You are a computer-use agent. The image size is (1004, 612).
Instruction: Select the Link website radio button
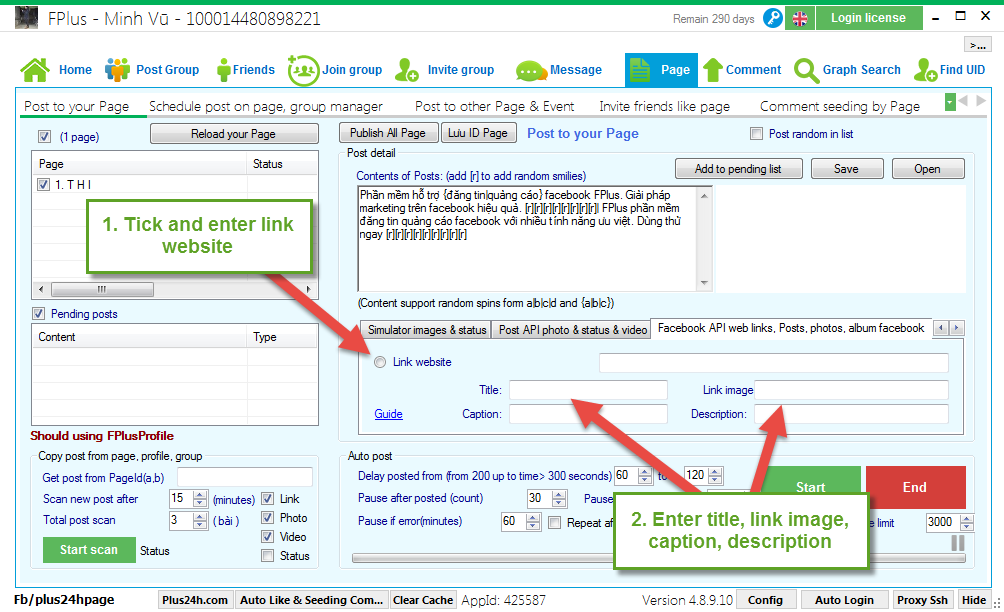(x=380, y=362)
